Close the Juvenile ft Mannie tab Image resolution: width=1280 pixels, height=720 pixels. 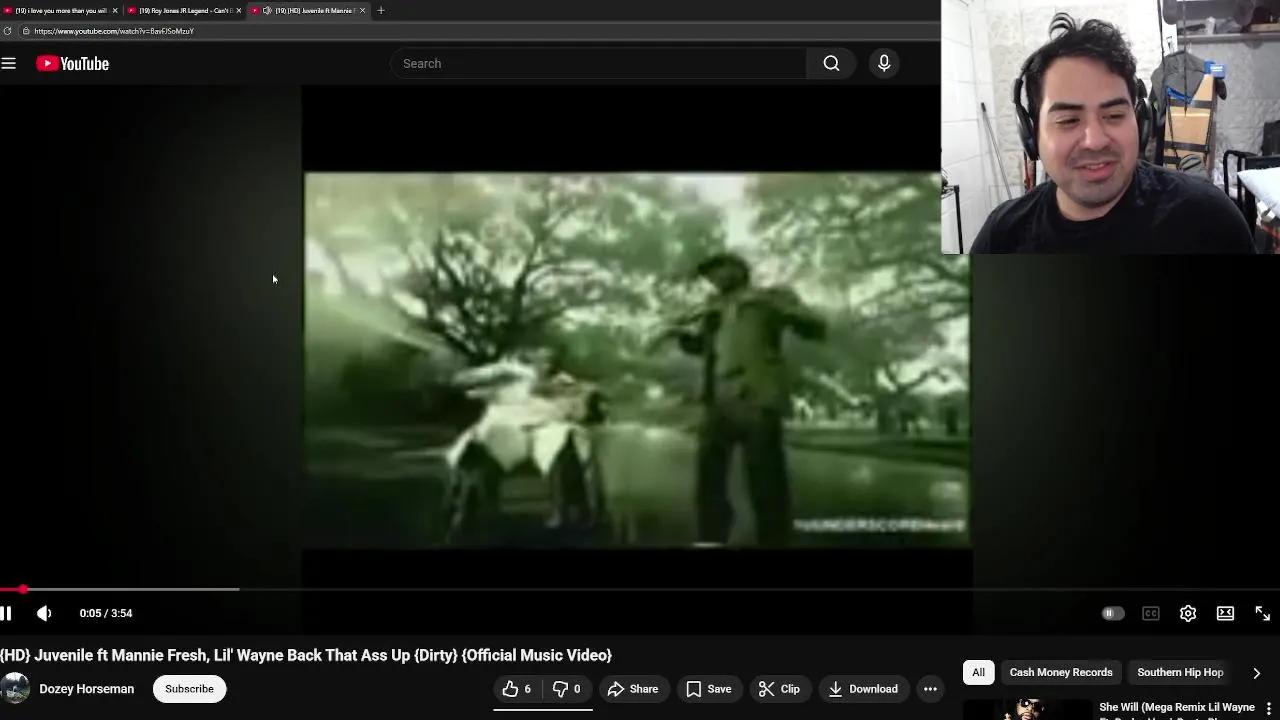[362, 10]
